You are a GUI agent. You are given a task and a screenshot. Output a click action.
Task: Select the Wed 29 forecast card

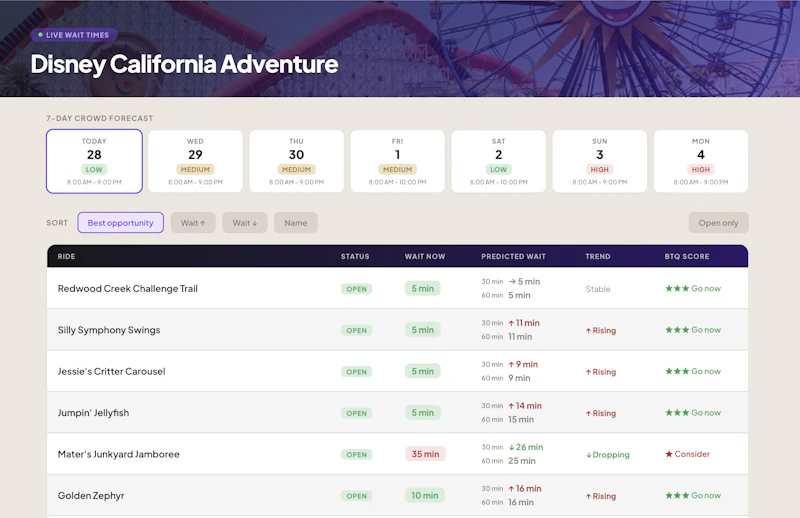[x=195, y=161]
